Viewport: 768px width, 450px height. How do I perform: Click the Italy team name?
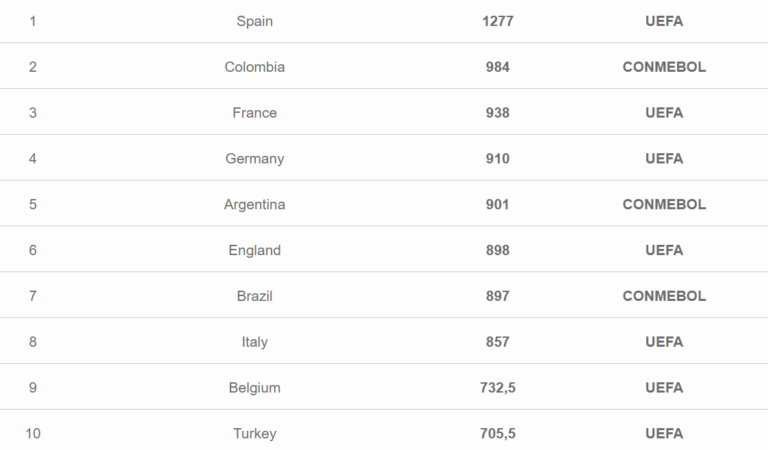coord(254,342)
